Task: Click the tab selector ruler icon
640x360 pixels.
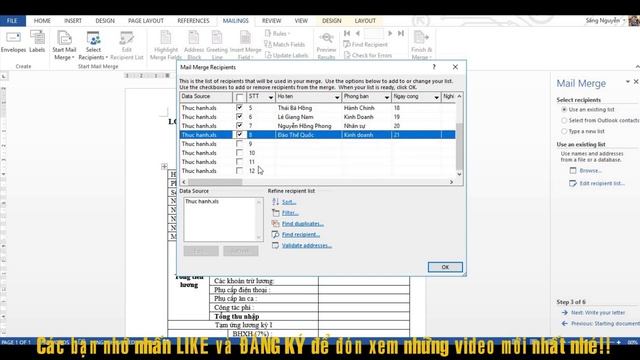Action: click(x=4, y=76)
